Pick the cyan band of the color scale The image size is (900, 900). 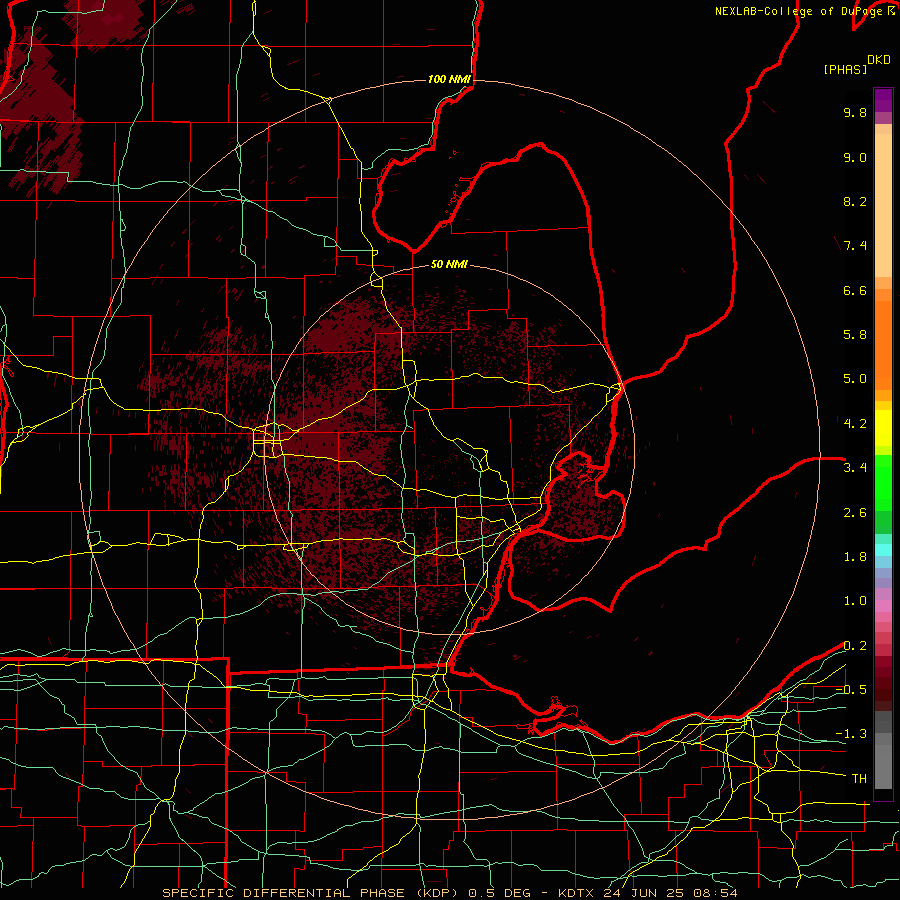(883, 550)
